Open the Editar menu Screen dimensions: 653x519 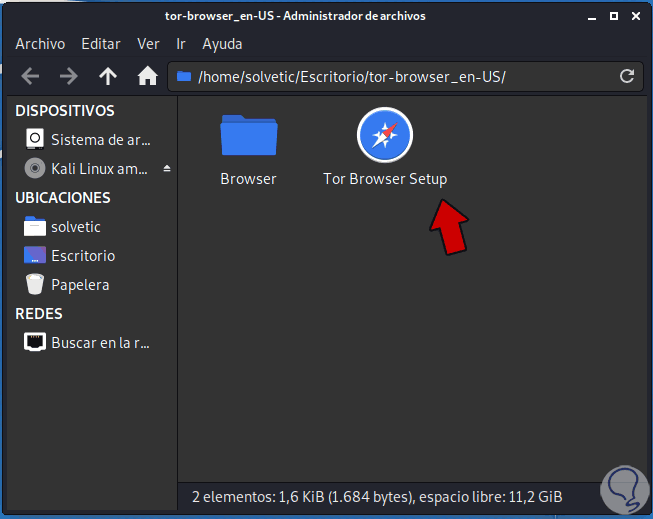[x=101, y=44]
